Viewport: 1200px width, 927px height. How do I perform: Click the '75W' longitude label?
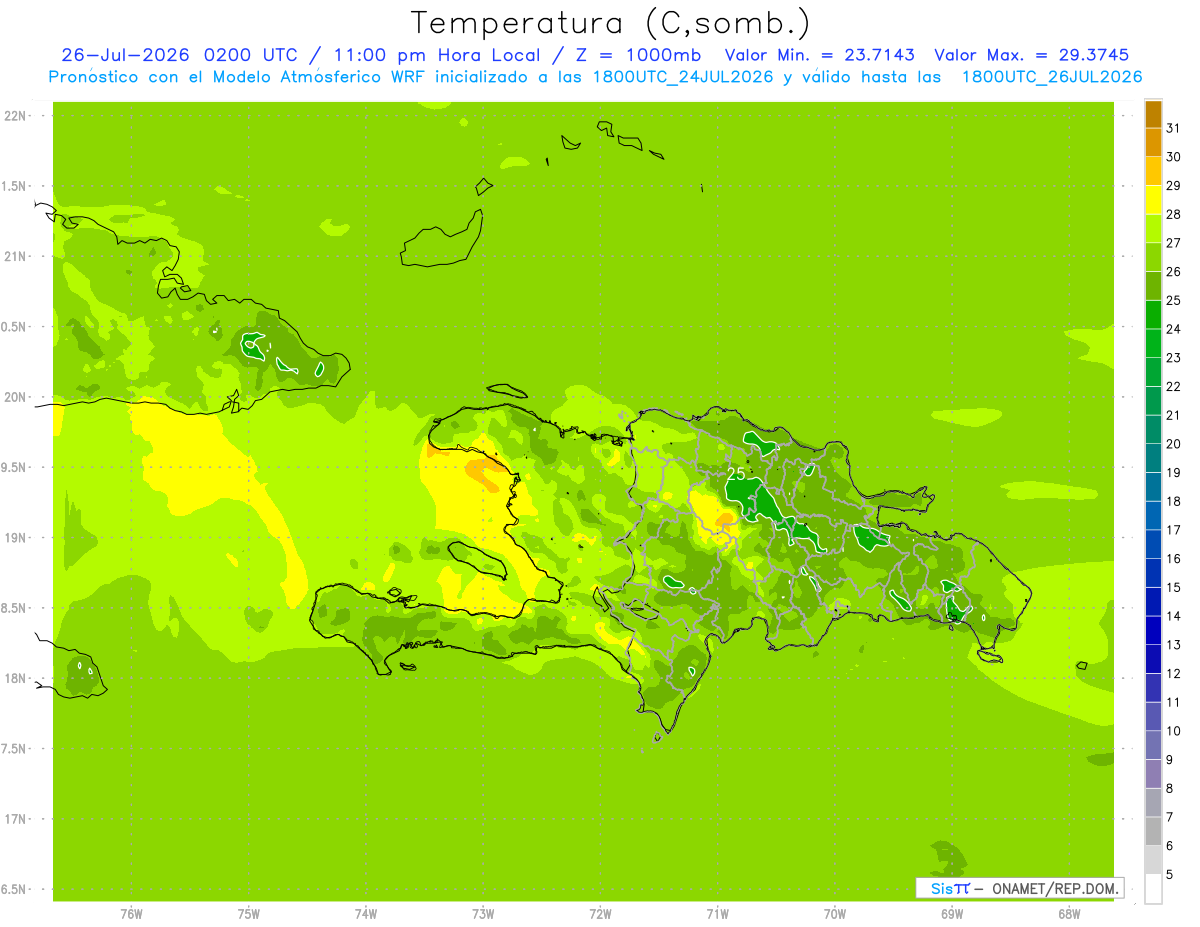249,914
